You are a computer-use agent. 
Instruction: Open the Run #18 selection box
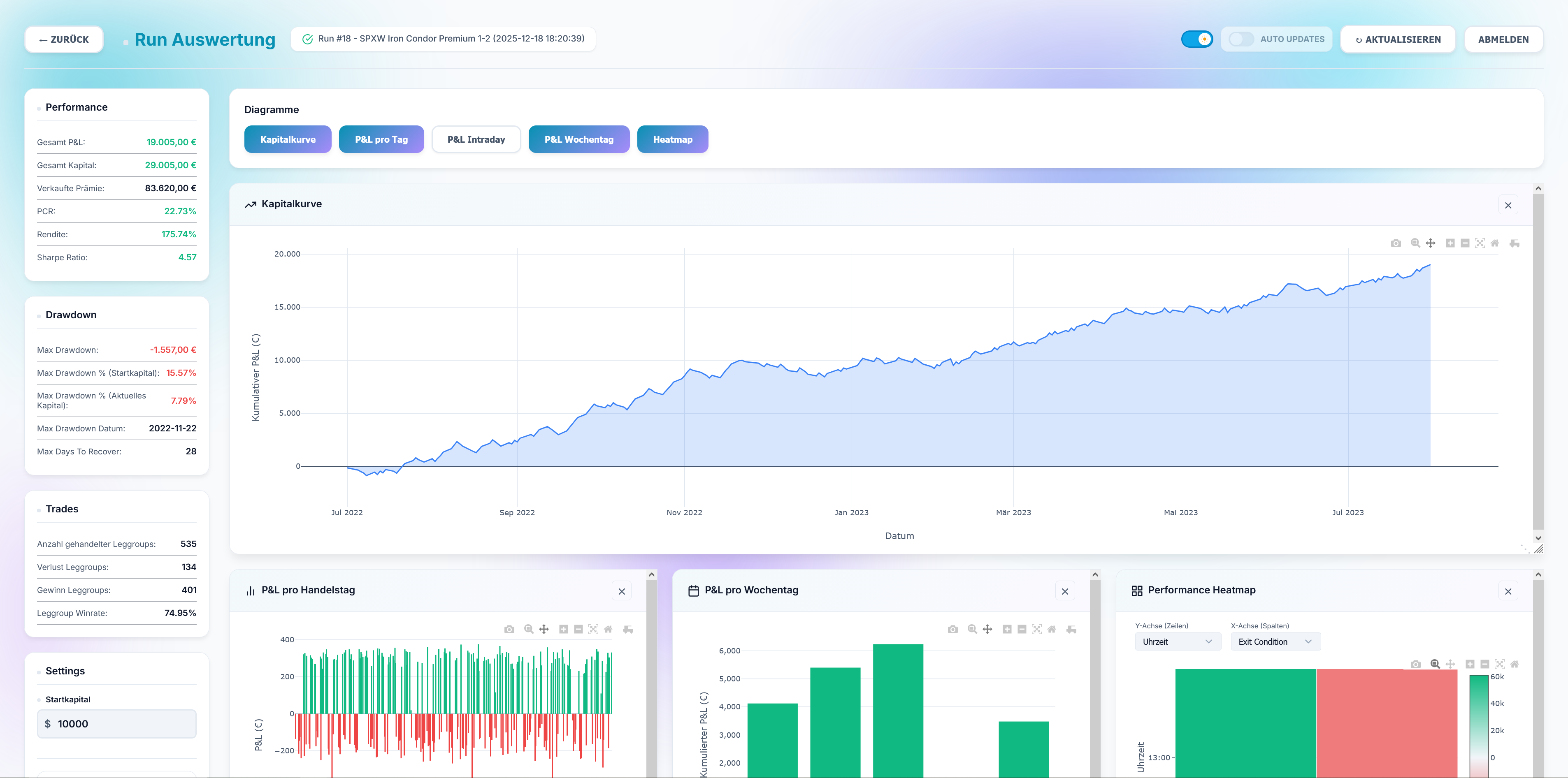tap(443, 39)
